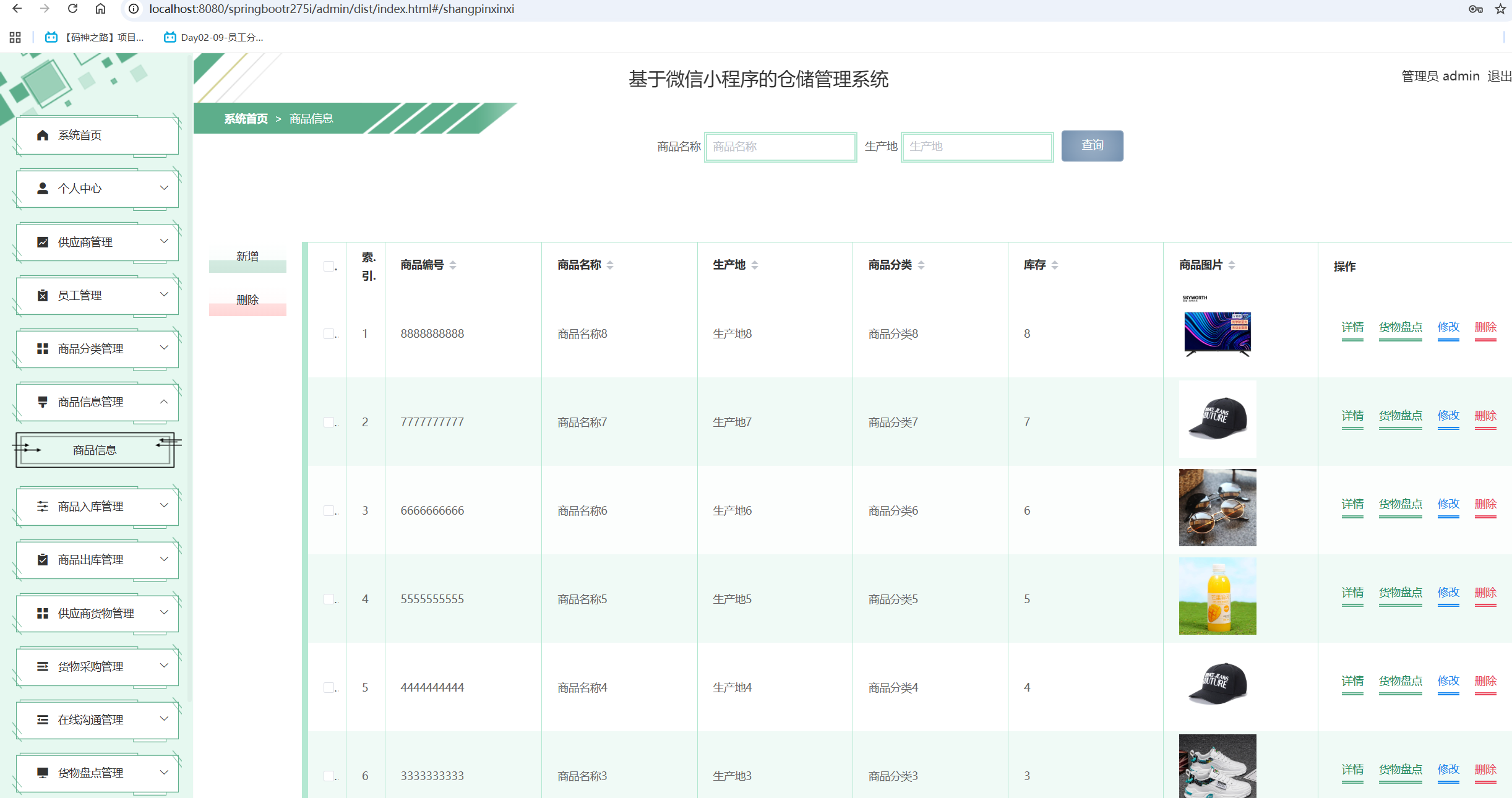The image size is (1512, 798).
Task: Click the chart icon beside 供应商管理
Action: click(42, 242)
